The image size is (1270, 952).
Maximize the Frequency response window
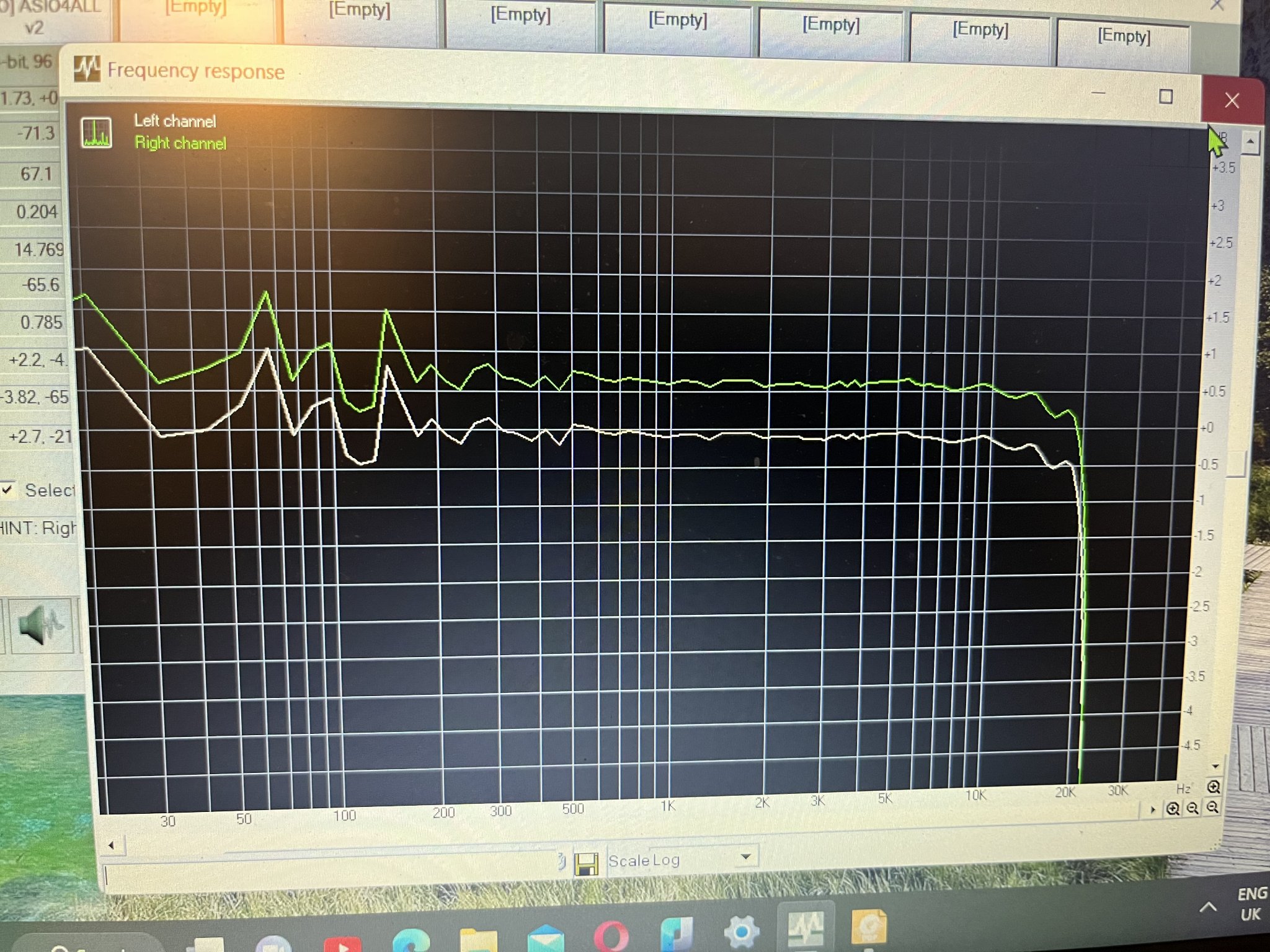(1165, 97)
